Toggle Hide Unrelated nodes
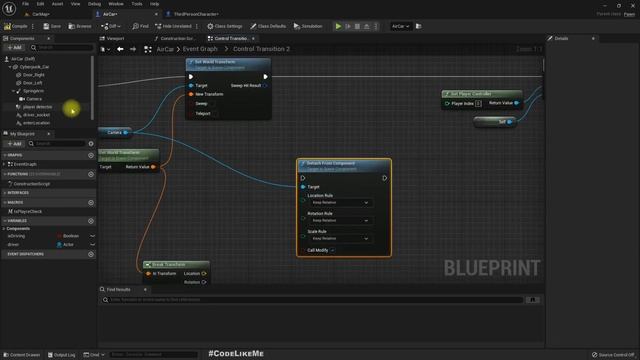 pyautogui.click(x=173, y=26)
